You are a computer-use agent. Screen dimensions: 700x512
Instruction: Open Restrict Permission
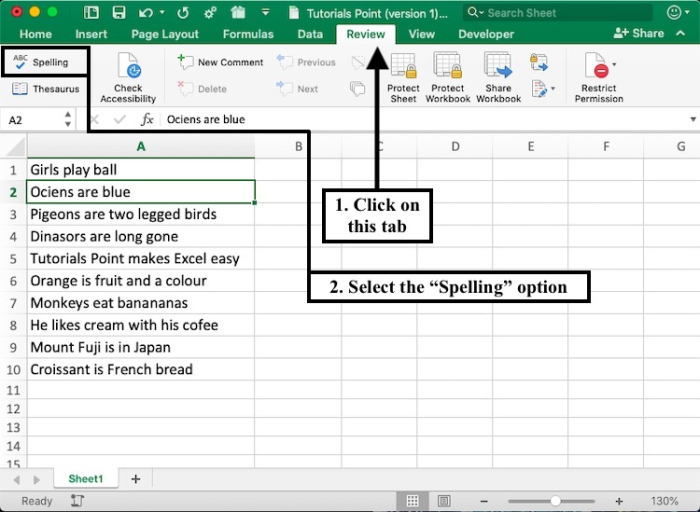pyautogui.click(x=599, y=78)
